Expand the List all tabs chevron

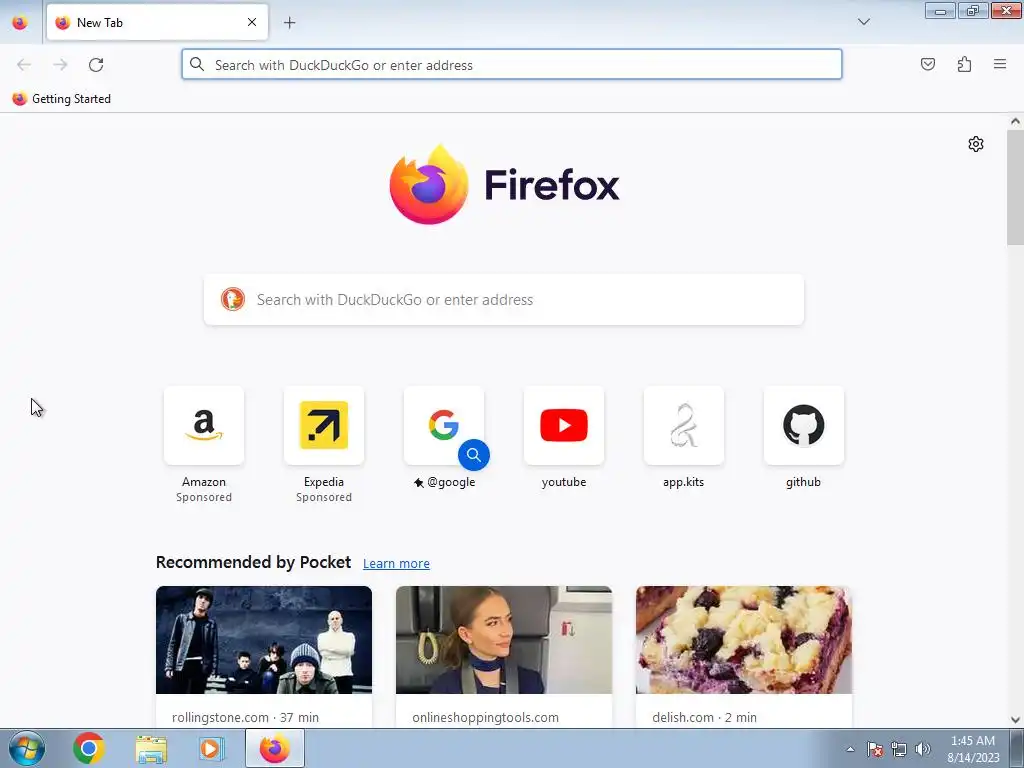863,22
